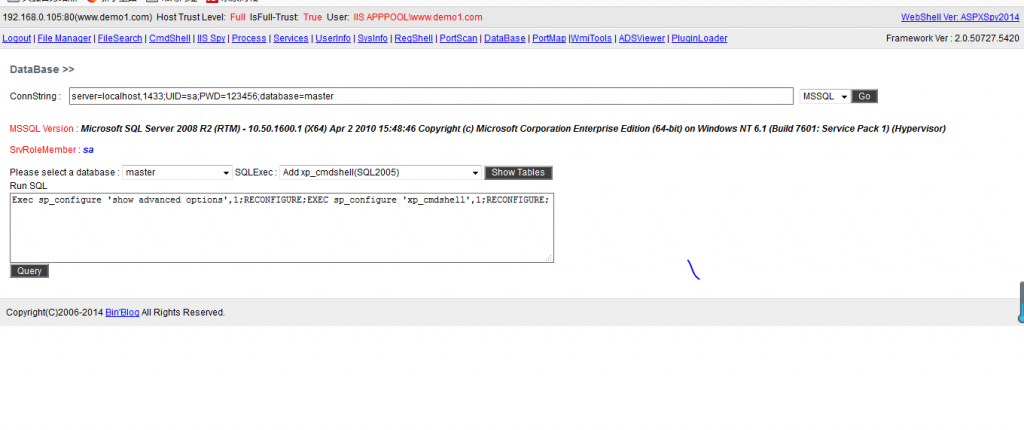Click the WebShell Ver ASPXSpy2014 link
The image size is (1024, 430).
(960, 17)
